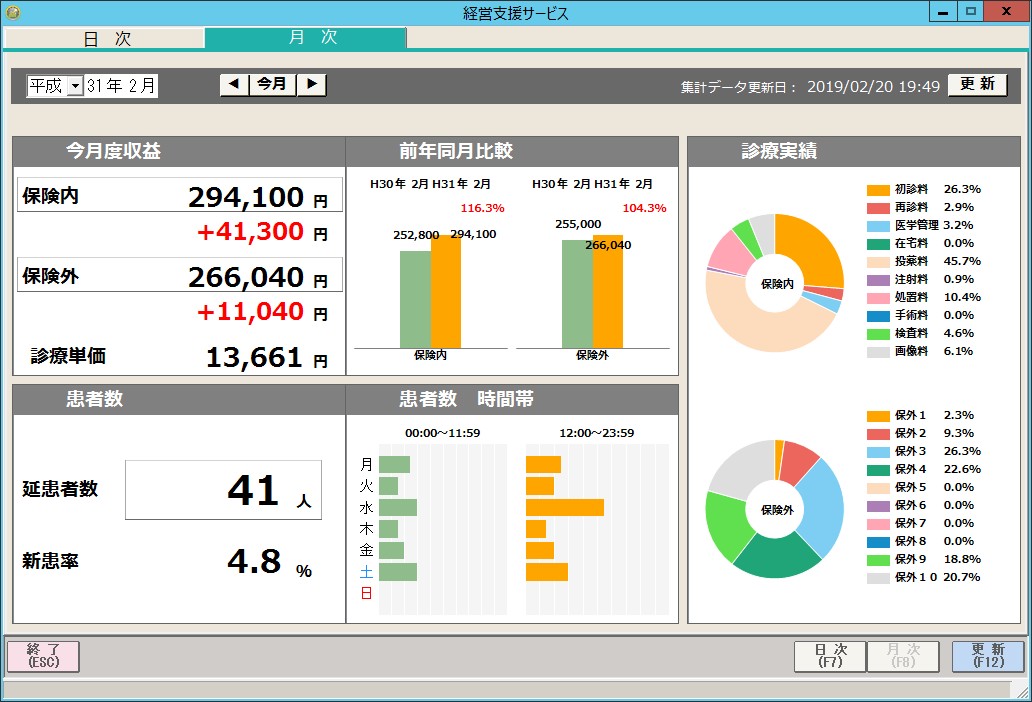
Task: Click the 画像料 gray legend swatch
Action: click(878, 352)
